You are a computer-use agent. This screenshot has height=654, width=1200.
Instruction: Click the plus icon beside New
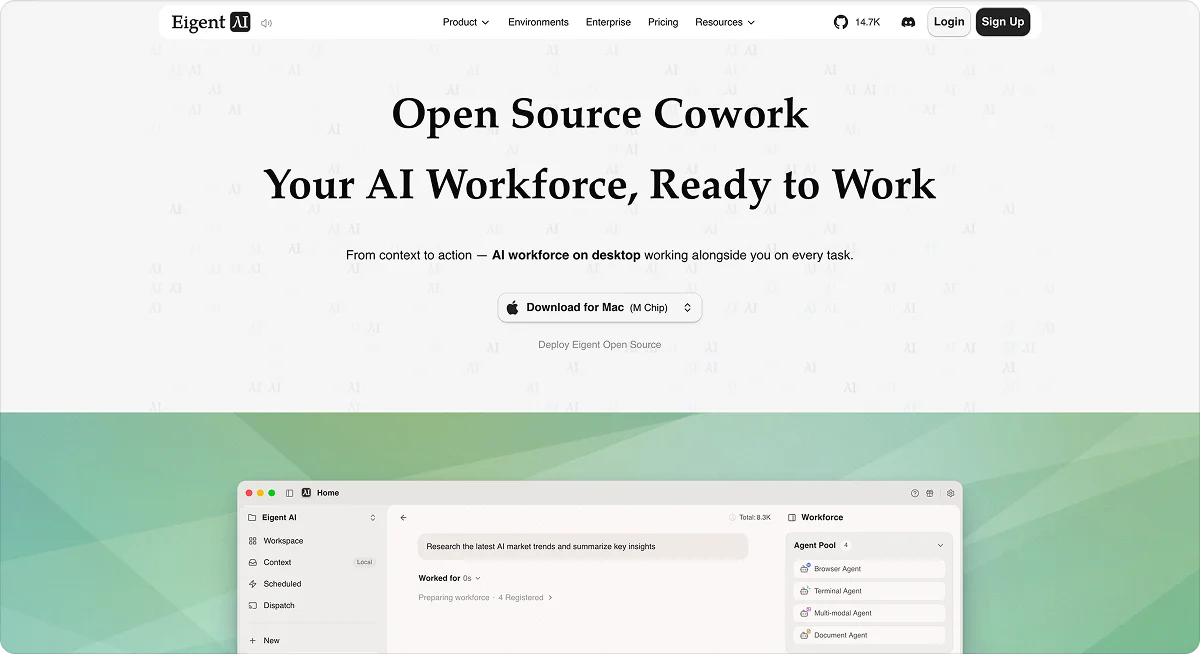tap(253, 641)
